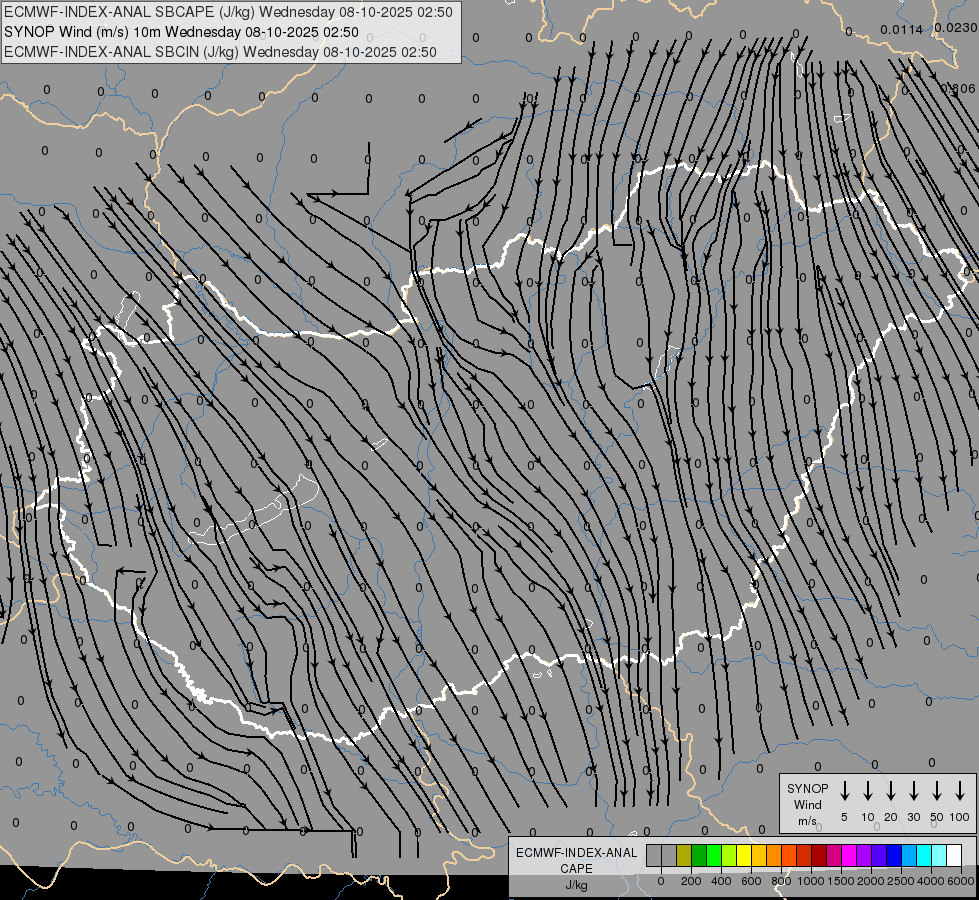Click the SYNOP Wind m/s legend label

[808, 804]
